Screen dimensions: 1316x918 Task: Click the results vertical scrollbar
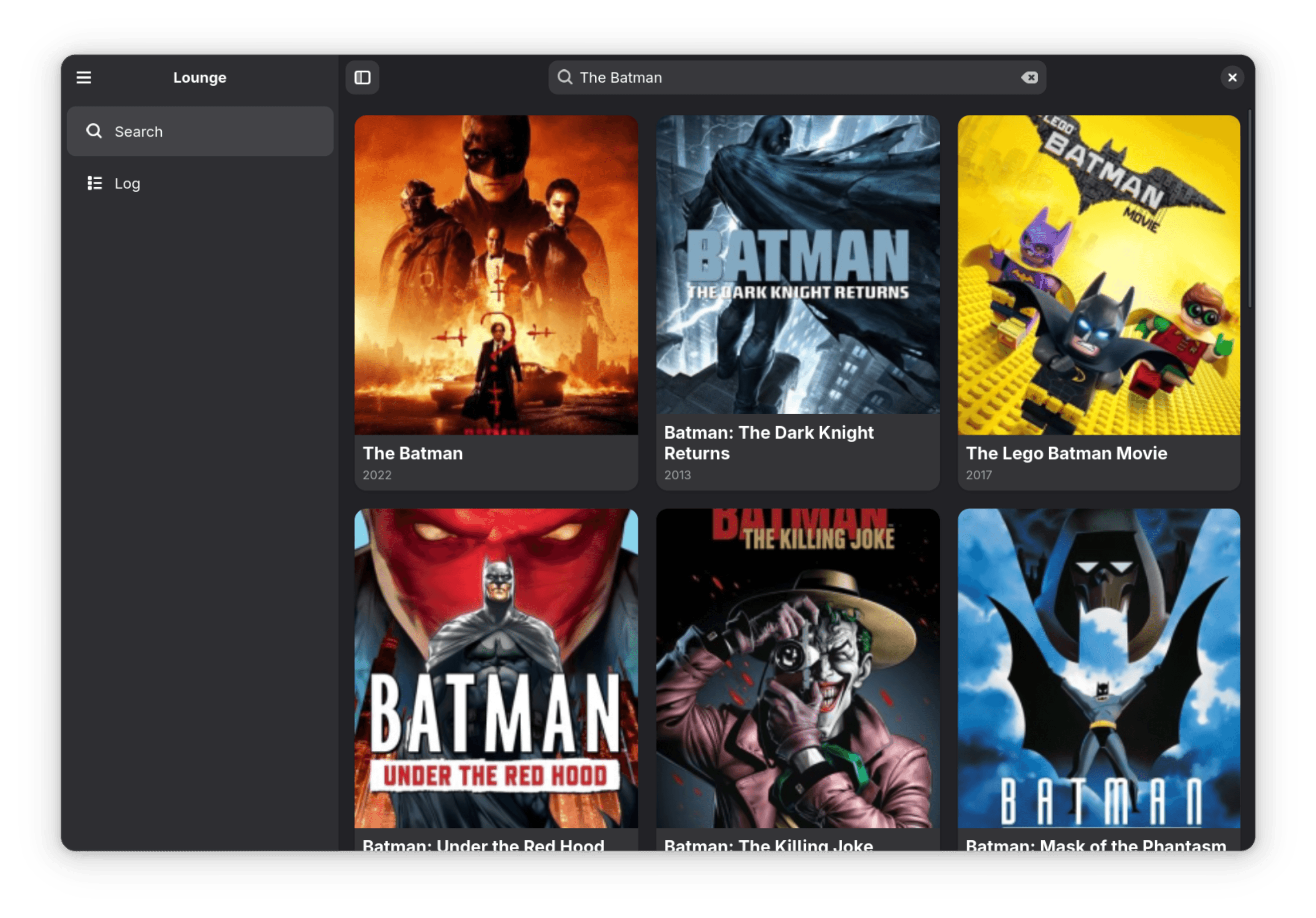(1249, 209)
